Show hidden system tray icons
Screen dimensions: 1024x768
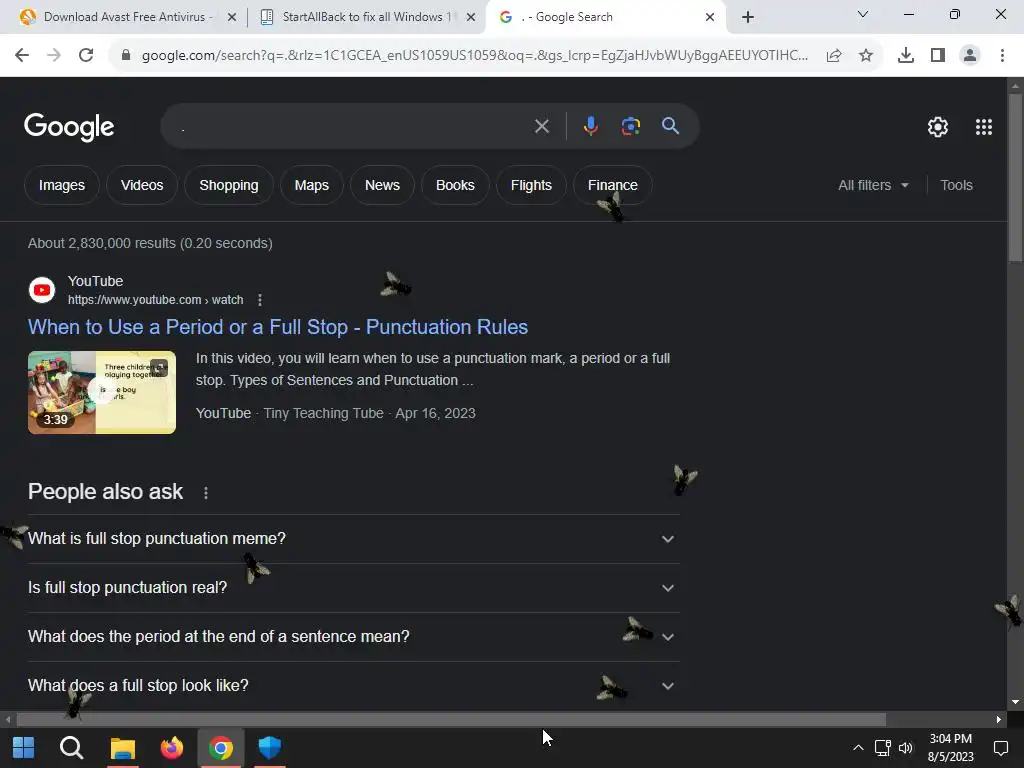[858, 748]
